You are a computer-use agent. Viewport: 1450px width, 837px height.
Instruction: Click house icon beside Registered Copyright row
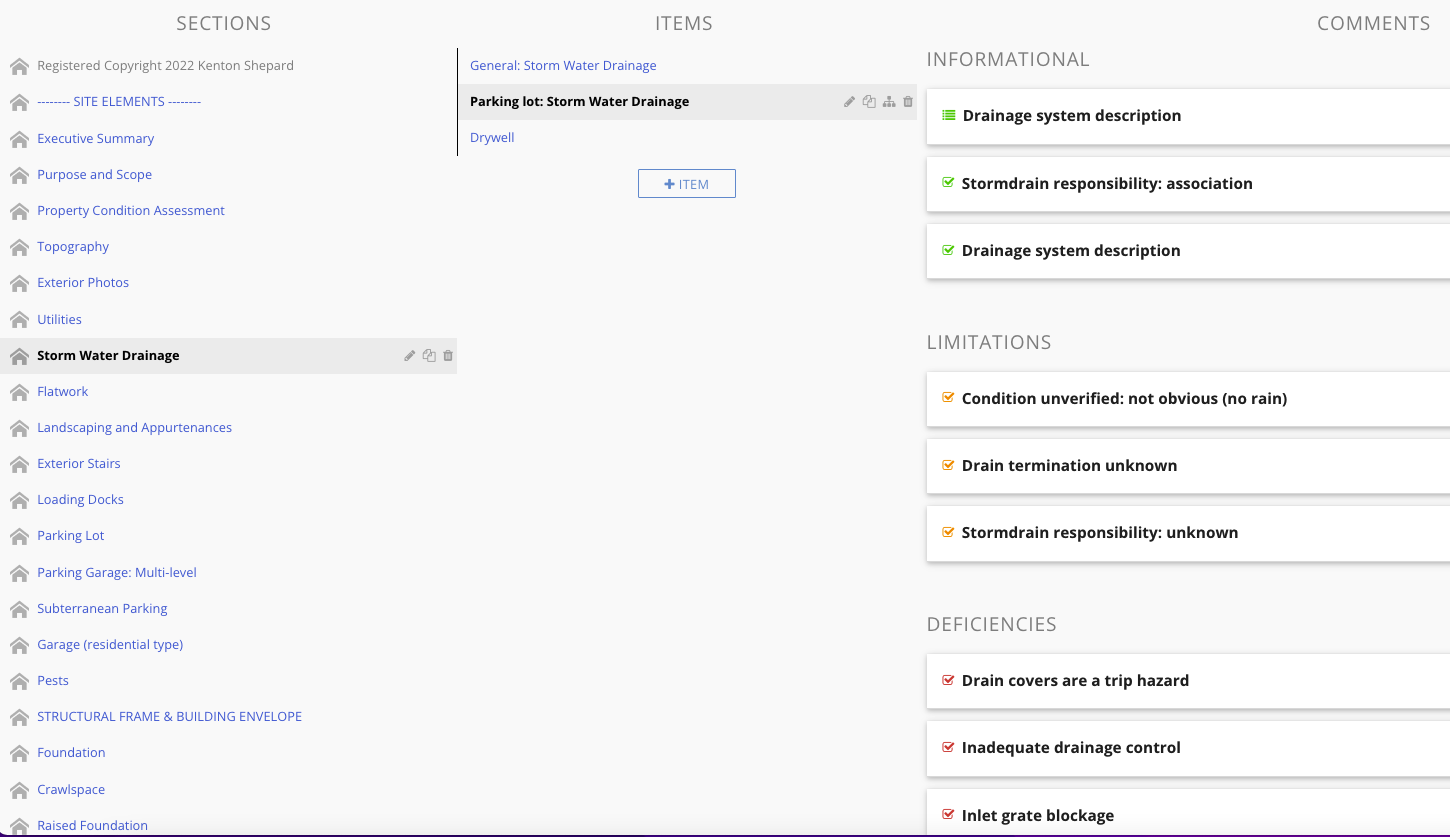coord(19,66)
